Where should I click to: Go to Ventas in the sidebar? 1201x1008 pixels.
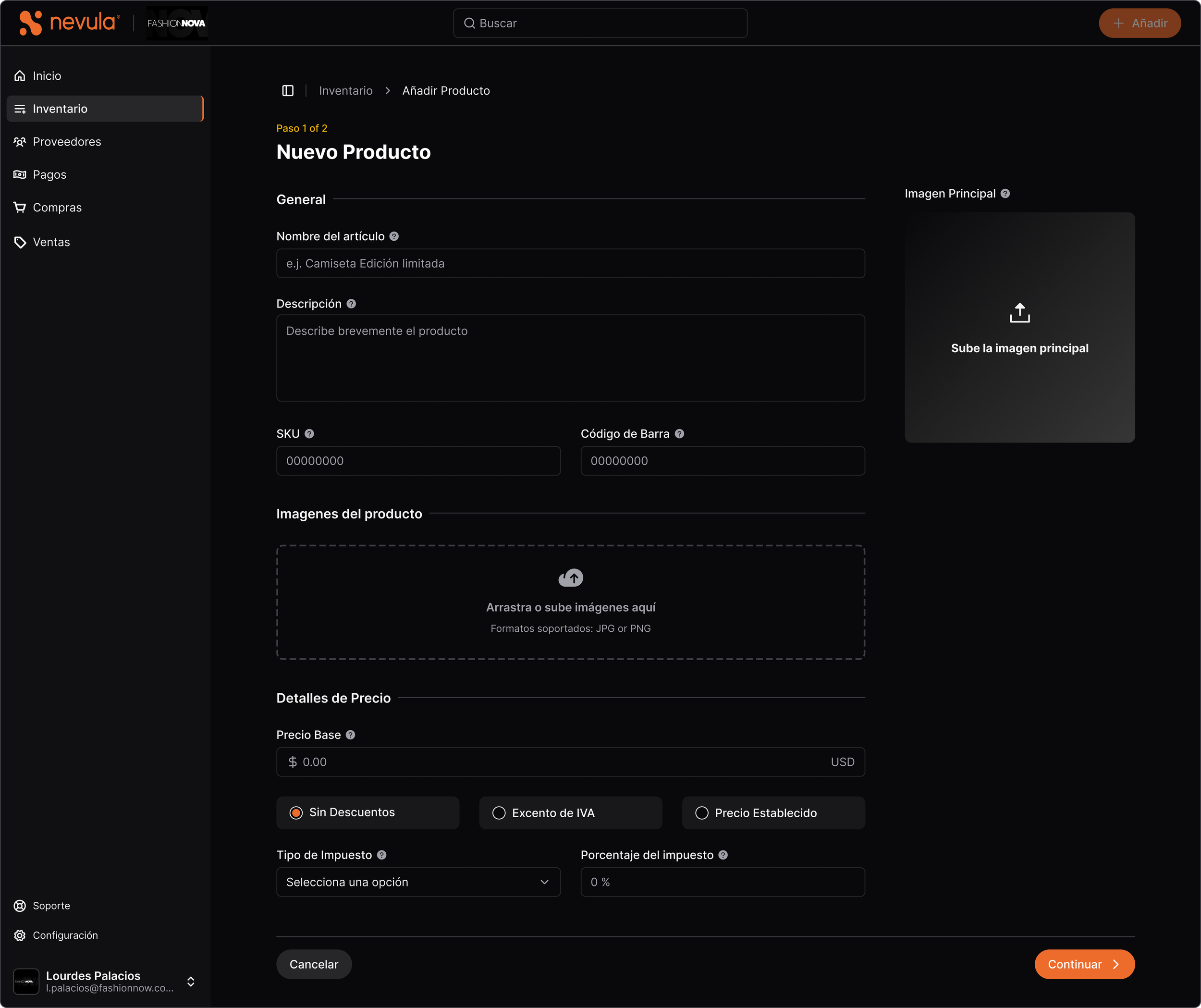51,242
